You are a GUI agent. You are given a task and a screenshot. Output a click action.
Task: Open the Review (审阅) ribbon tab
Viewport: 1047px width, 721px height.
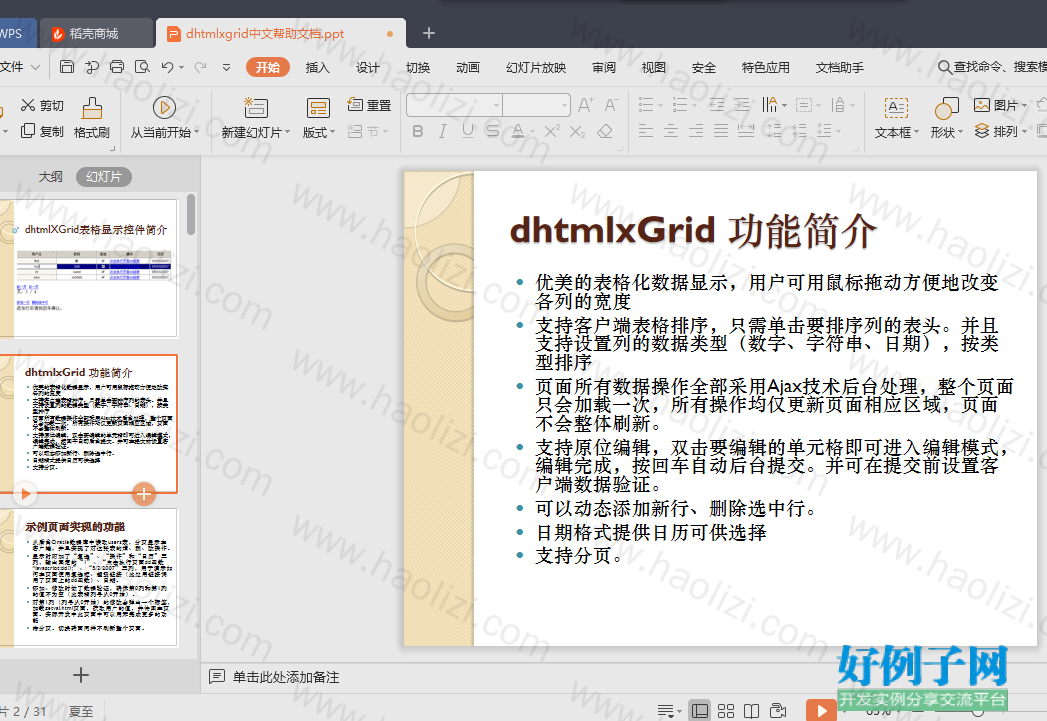(x=604, y=67)
